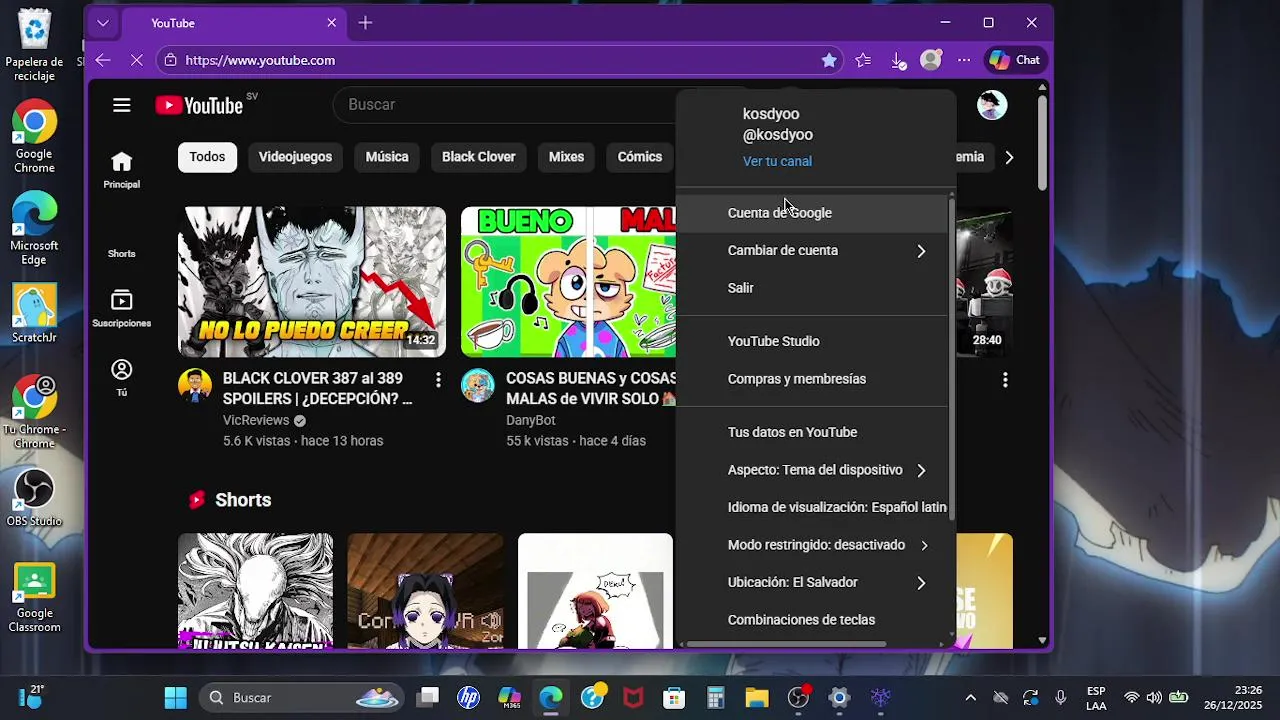The width and height of the screenshot is (1280, 720).
Task: Expand Modo restringido submenu
Action: tap(924, 545)
